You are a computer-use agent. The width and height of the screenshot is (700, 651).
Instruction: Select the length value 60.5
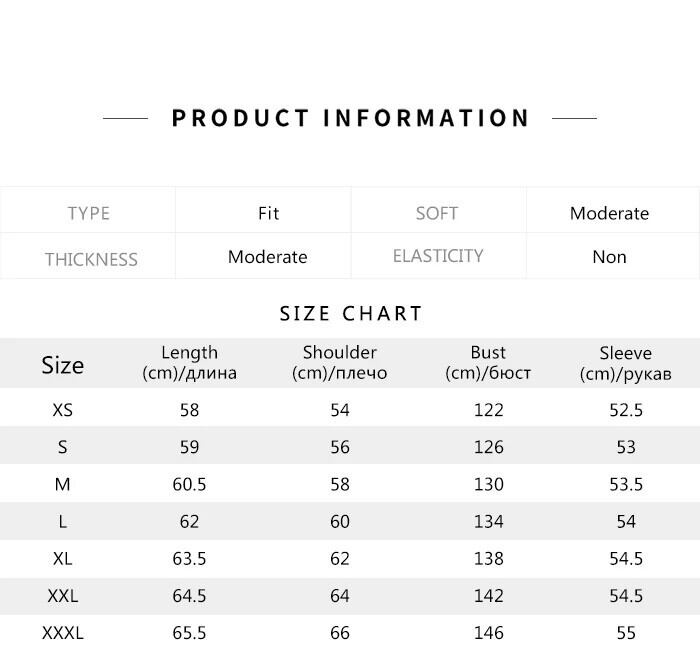(189, 484)
